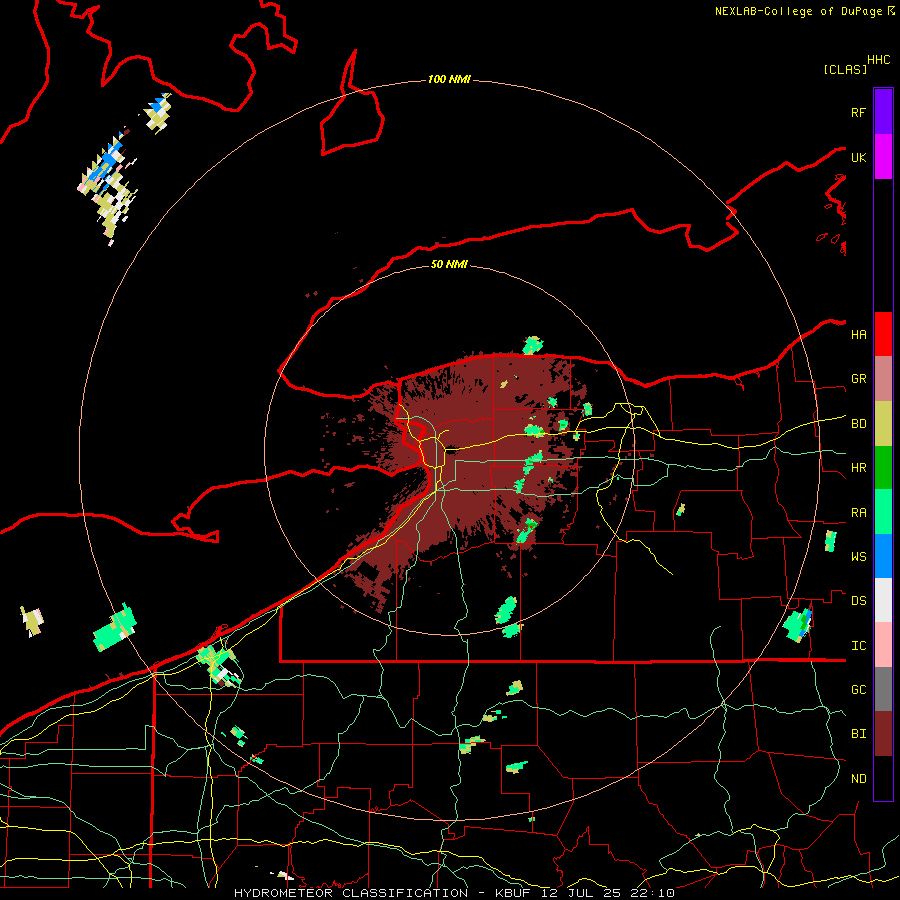Click the DS legend label
The image size is (900, 900).
coord(858,601)
